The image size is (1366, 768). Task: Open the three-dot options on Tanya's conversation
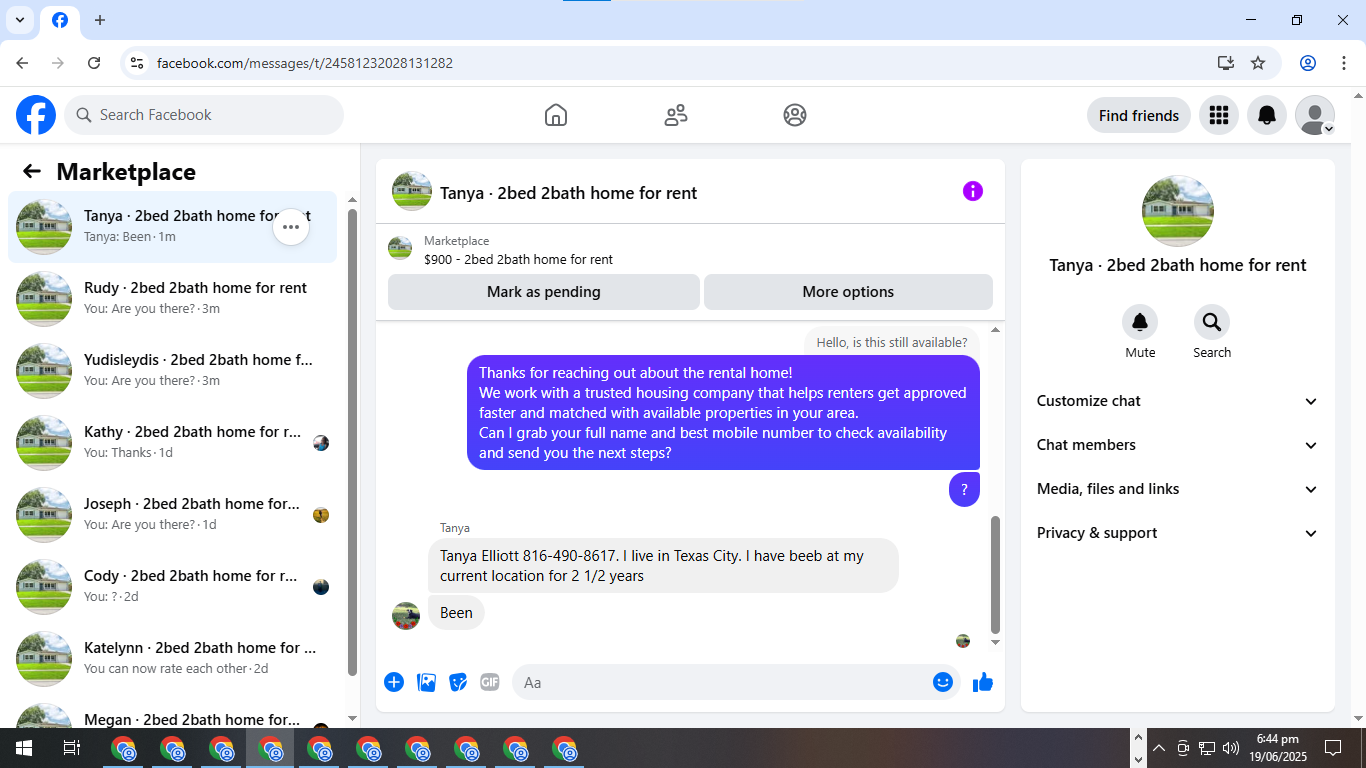coord(291,227)
